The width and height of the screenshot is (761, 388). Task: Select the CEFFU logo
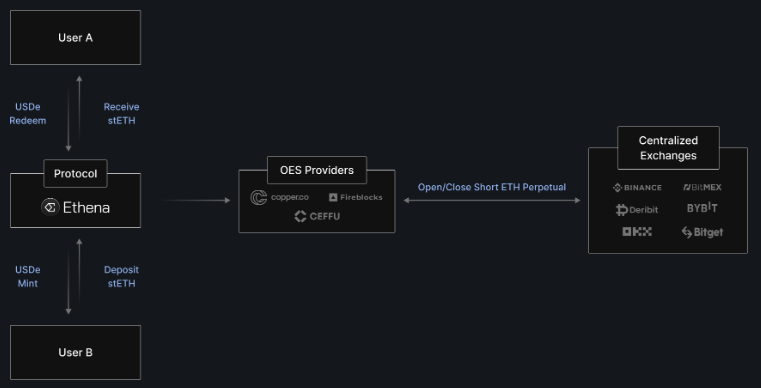pyautogui.click(x=317, y=216)
